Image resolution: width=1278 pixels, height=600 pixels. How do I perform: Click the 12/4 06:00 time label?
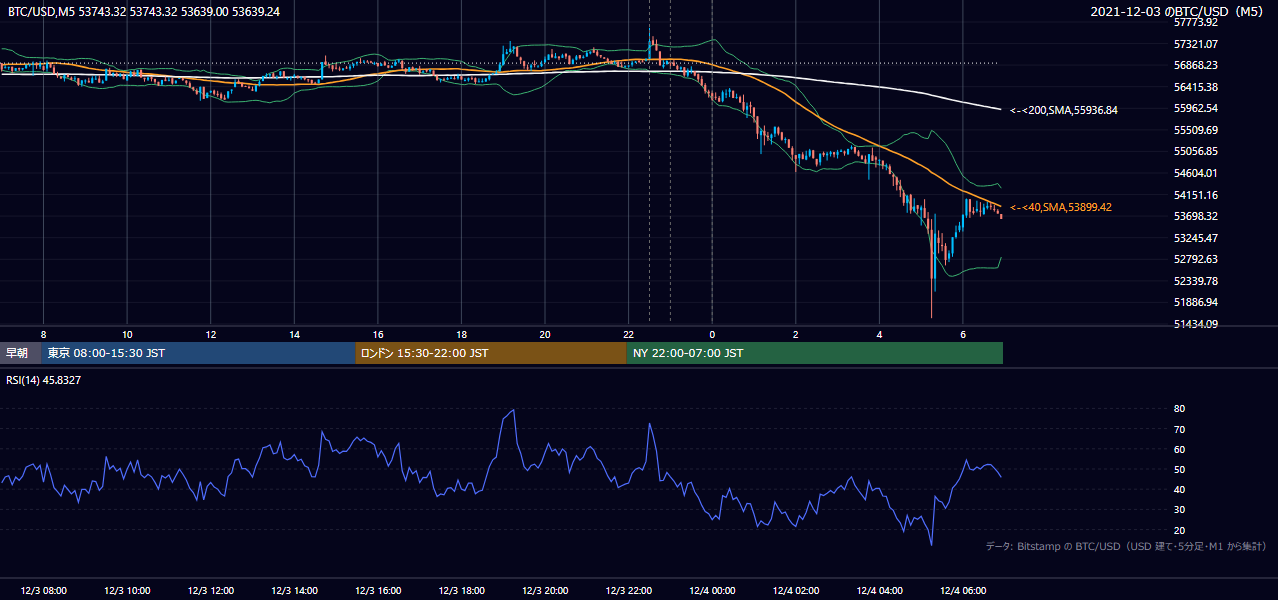(963, 591)
